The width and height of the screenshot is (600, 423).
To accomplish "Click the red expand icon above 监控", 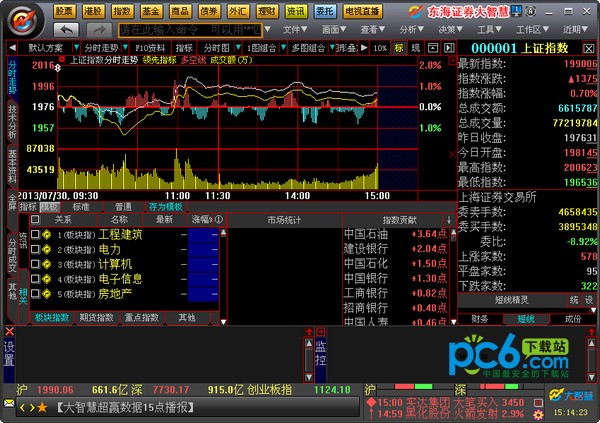I will [321, 332].
